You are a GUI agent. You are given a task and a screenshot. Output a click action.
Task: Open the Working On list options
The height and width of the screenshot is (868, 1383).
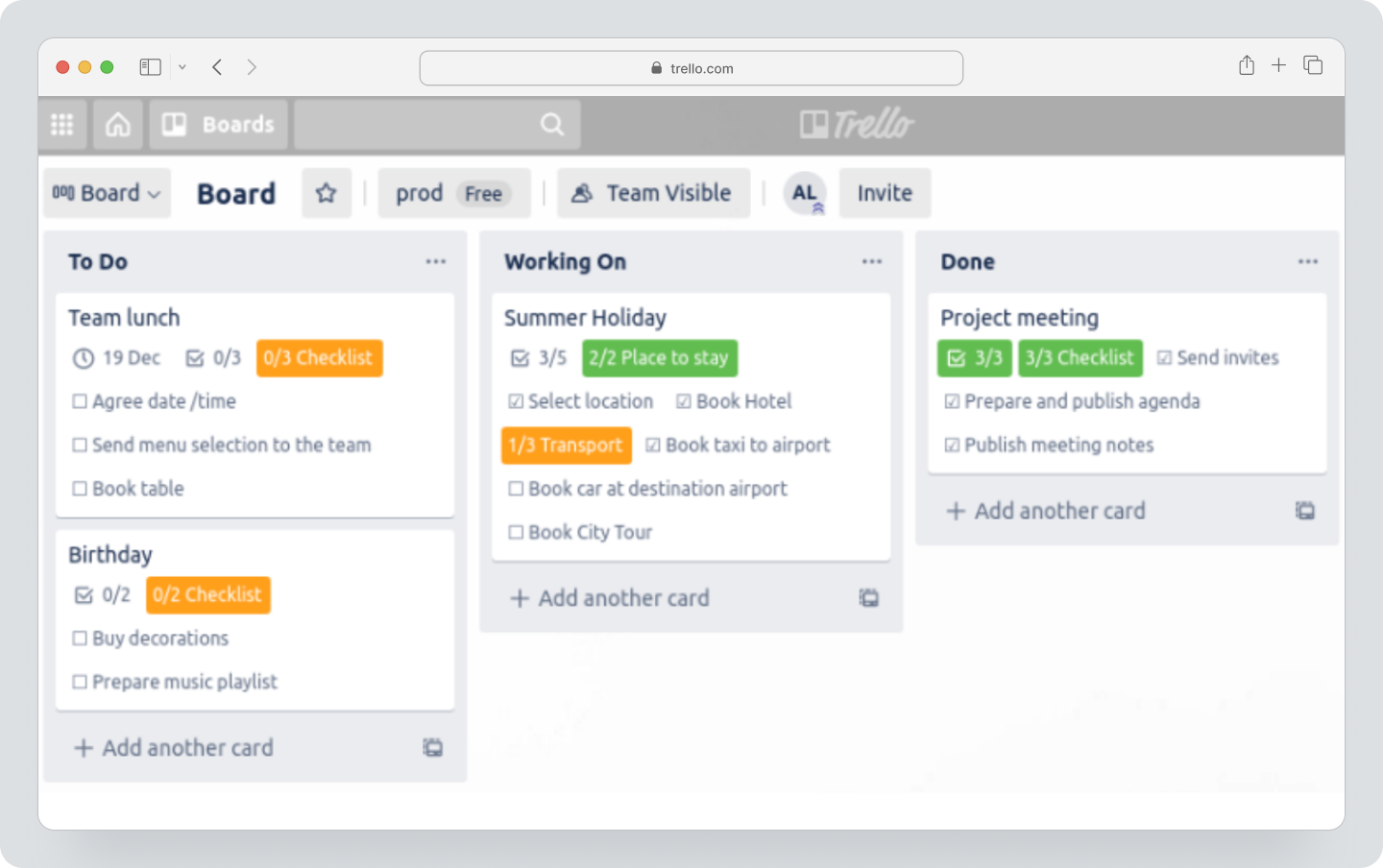(x=872, y=261)
